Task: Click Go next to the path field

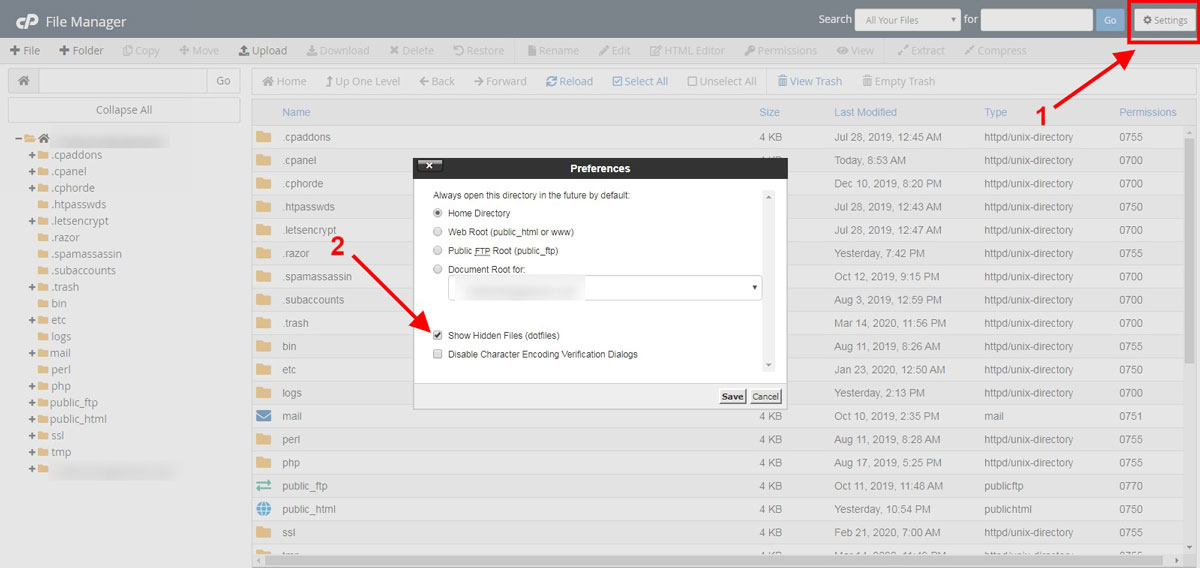Action: click(223, 81)
